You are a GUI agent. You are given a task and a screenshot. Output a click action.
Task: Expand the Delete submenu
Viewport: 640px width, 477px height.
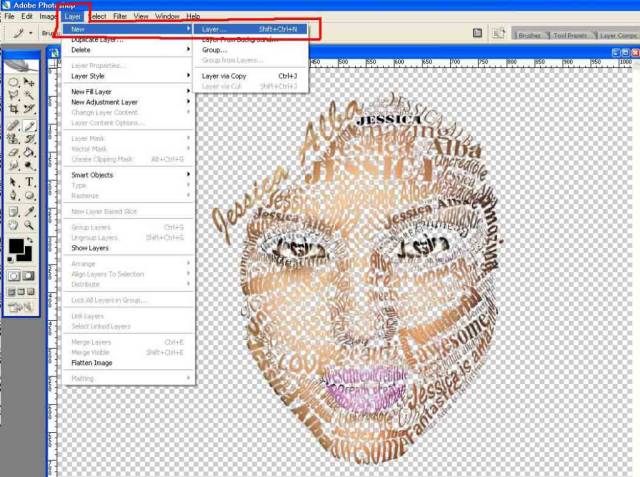click(x=128, y=50)
